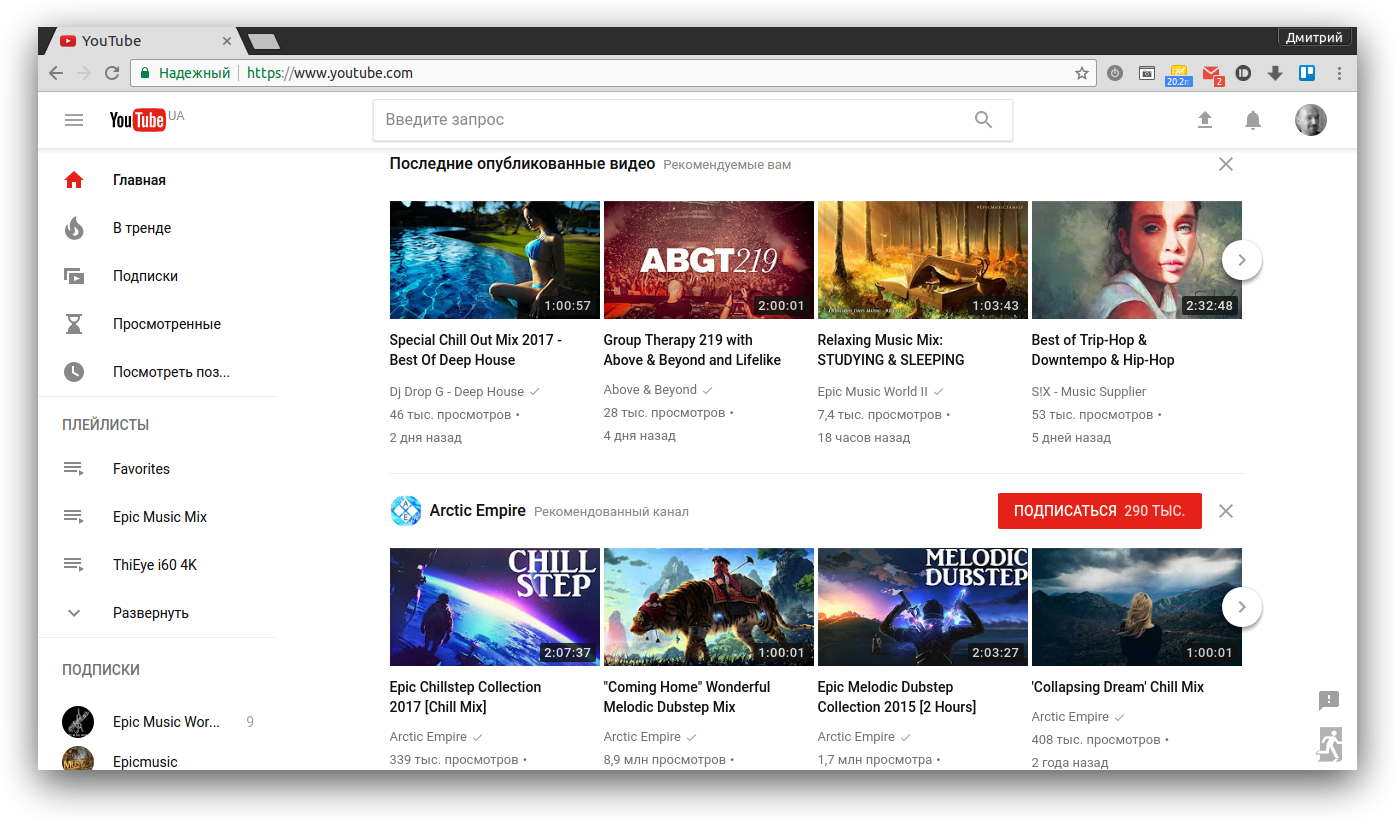Play the Best of Trip-Hop thumbnail
1396x820 pixels.
coord(1137,260)
